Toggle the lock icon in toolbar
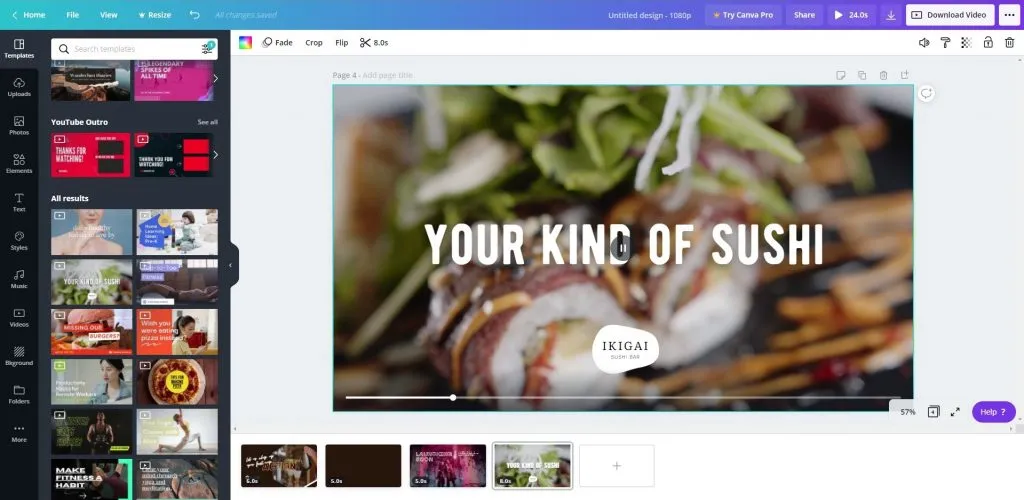This screenshot has width=1024, height=500. click(x=988, y=42)
